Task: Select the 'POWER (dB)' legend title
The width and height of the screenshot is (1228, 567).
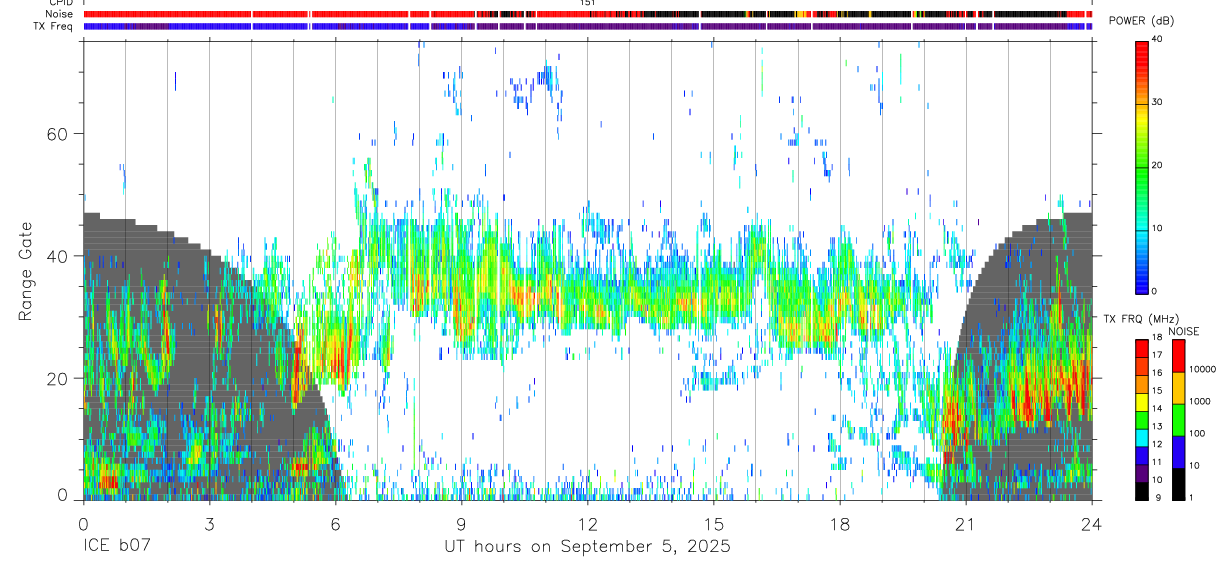Action: pyautogui.click(x=1141, y=22)
